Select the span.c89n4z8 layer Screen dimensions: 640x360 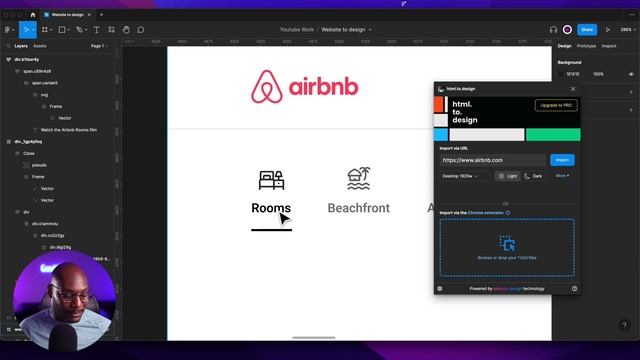coord(37,71)
